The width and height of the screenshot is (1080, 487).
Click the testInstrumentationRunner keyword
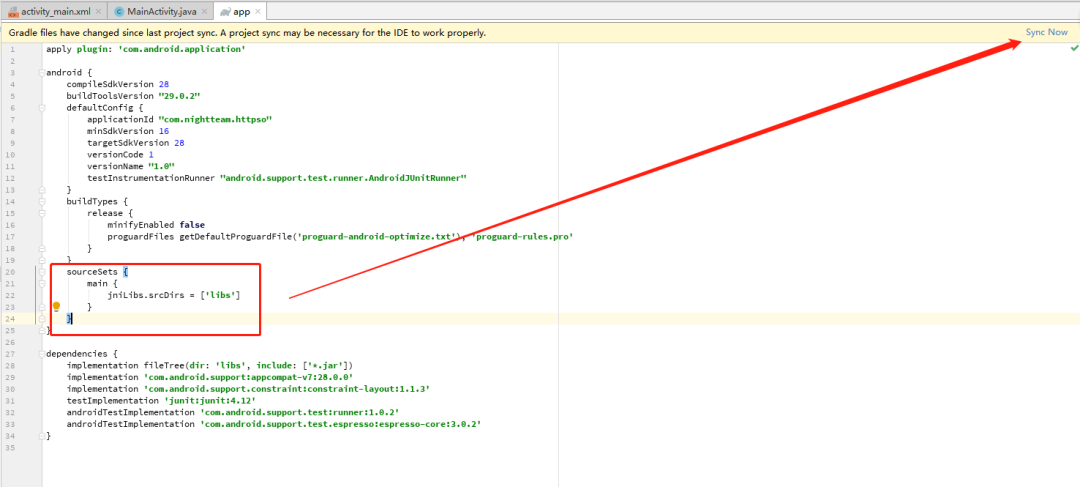pyautogui.click(x=152, y=178)
